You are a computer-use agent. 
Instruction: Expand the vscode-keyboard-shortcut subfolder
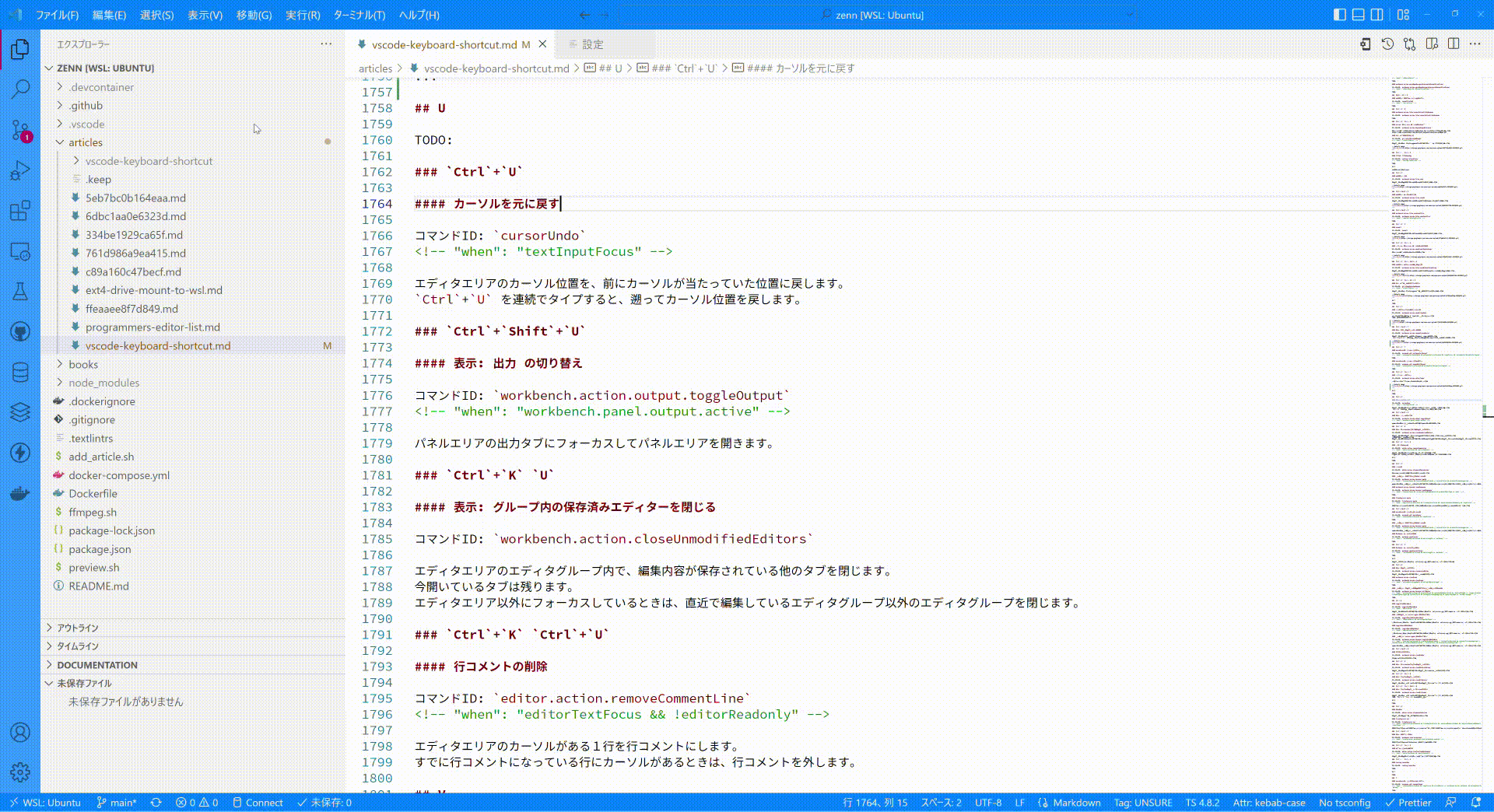coord(193,161)
